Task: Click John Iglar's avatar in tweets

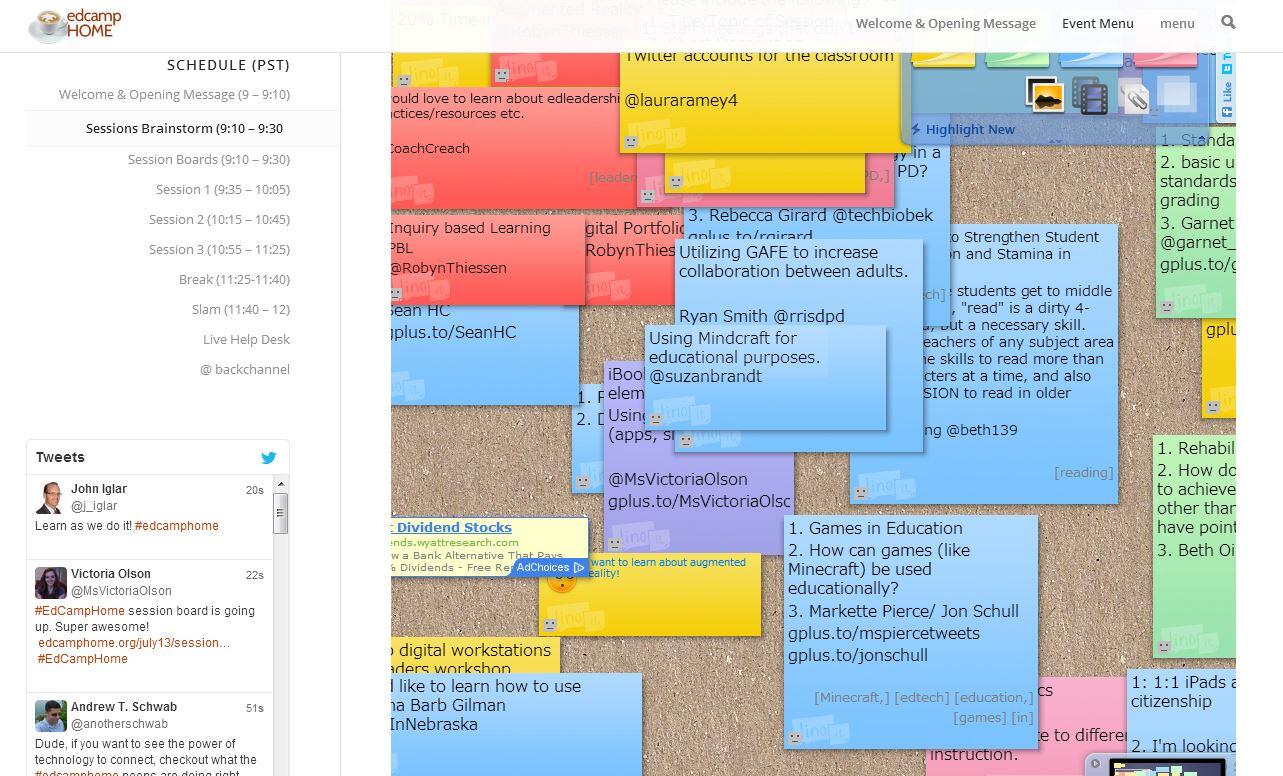Action: tap(50, 497)
